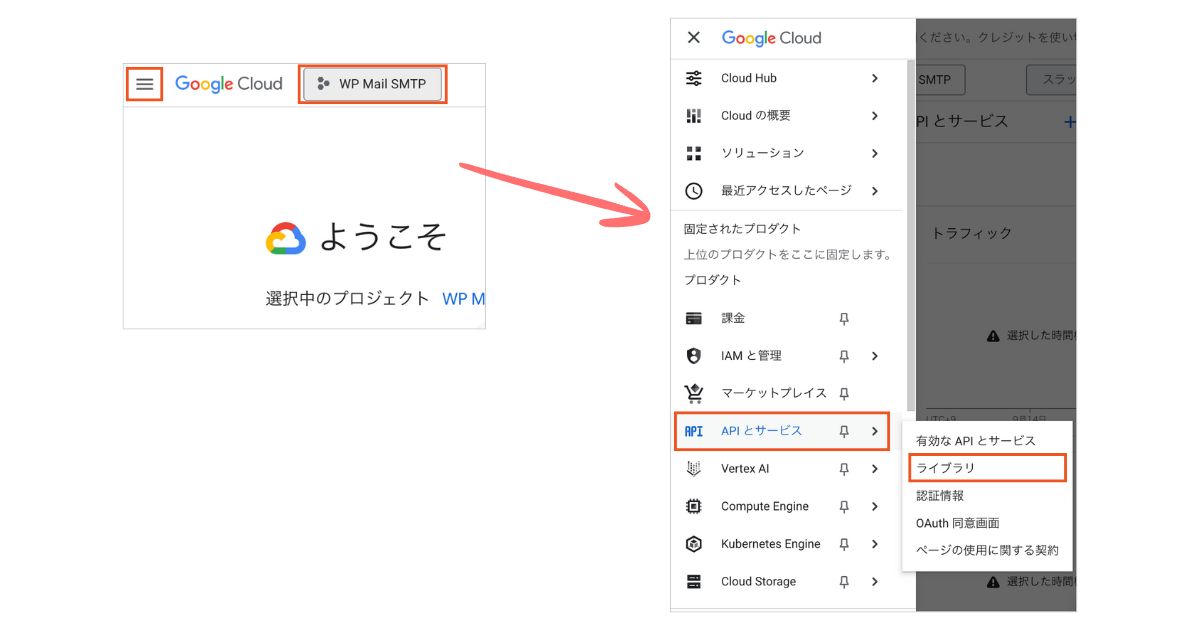
Task: Expand the Kubernetes Engine submenu chevron
Action: pos(875,544)
